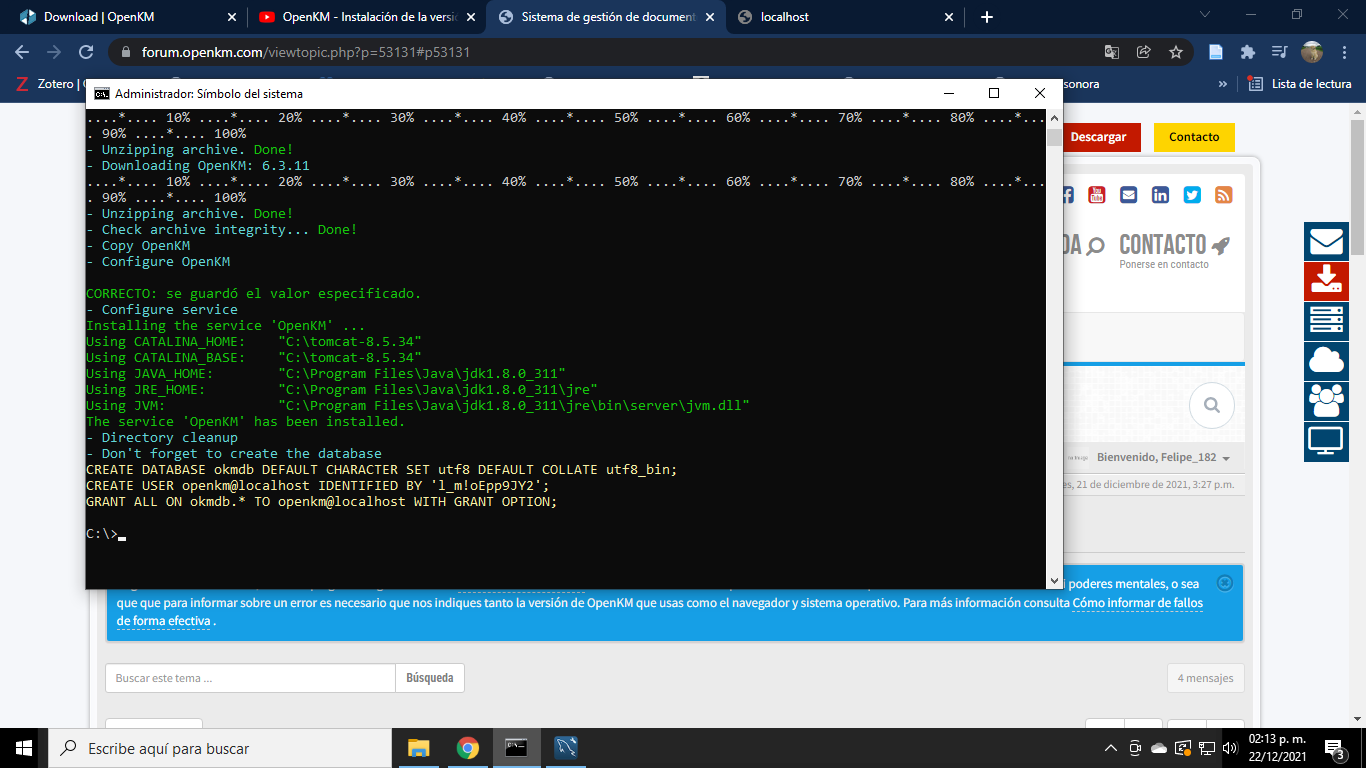Click the red download icon in side panel
This screenshot has height=768, width=1366.
pyautogui.click(x=1326, y=281)
